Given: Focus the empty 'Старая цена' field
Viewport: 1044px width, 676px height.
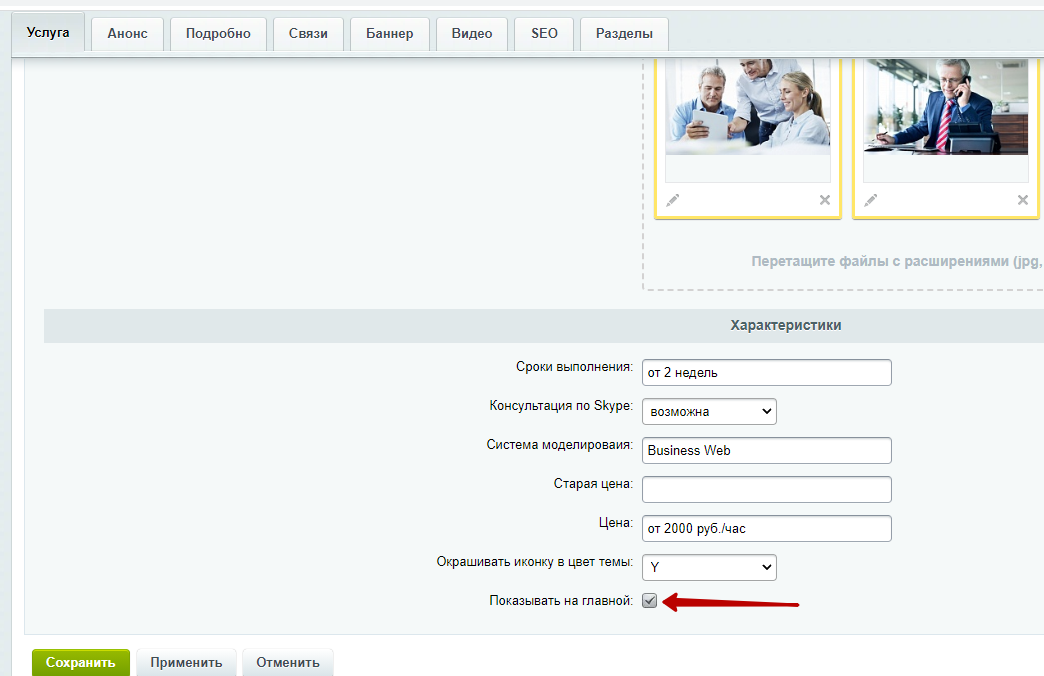Looking at the screenshot, I should [x=766, y=489].
